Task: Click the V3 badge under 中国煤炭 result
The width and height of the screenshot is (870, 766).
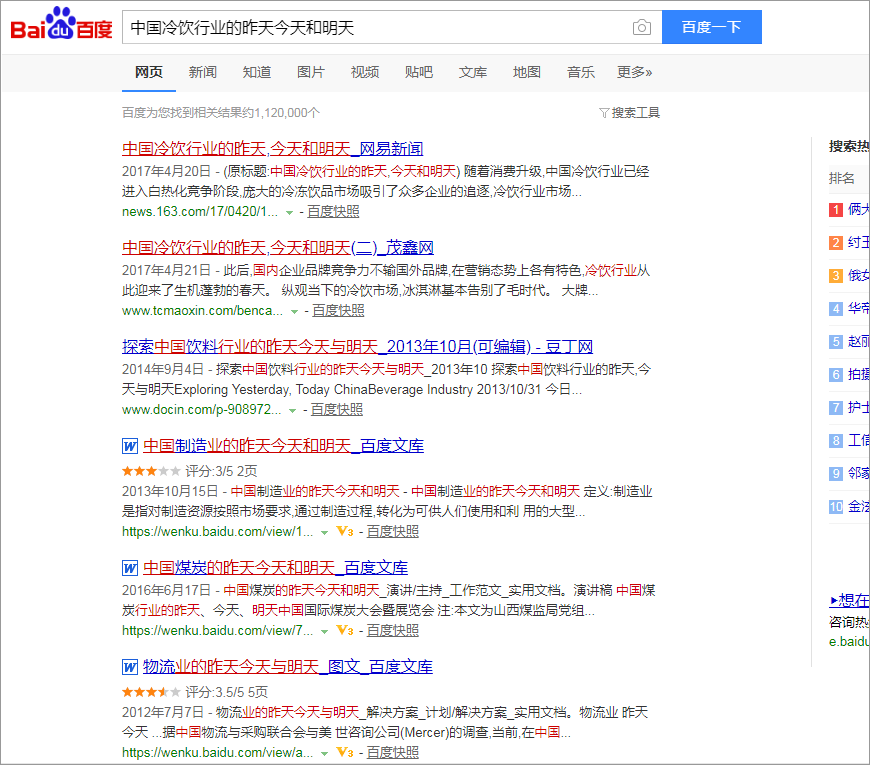Action: point(344,630)
